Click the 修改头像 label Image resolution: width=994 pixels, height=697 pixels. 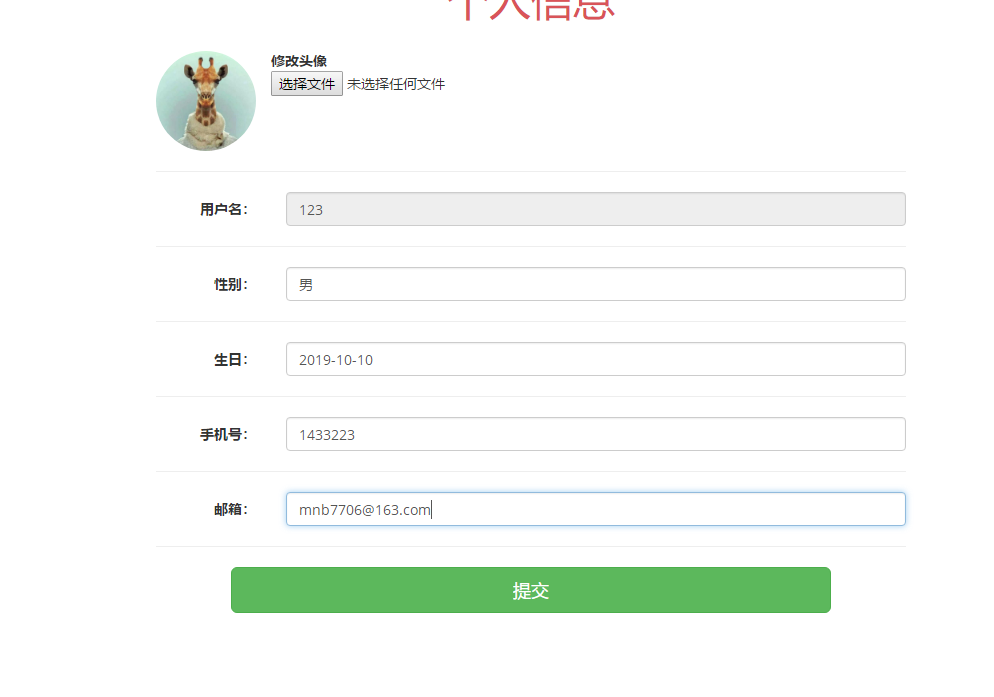click(299, 61)
